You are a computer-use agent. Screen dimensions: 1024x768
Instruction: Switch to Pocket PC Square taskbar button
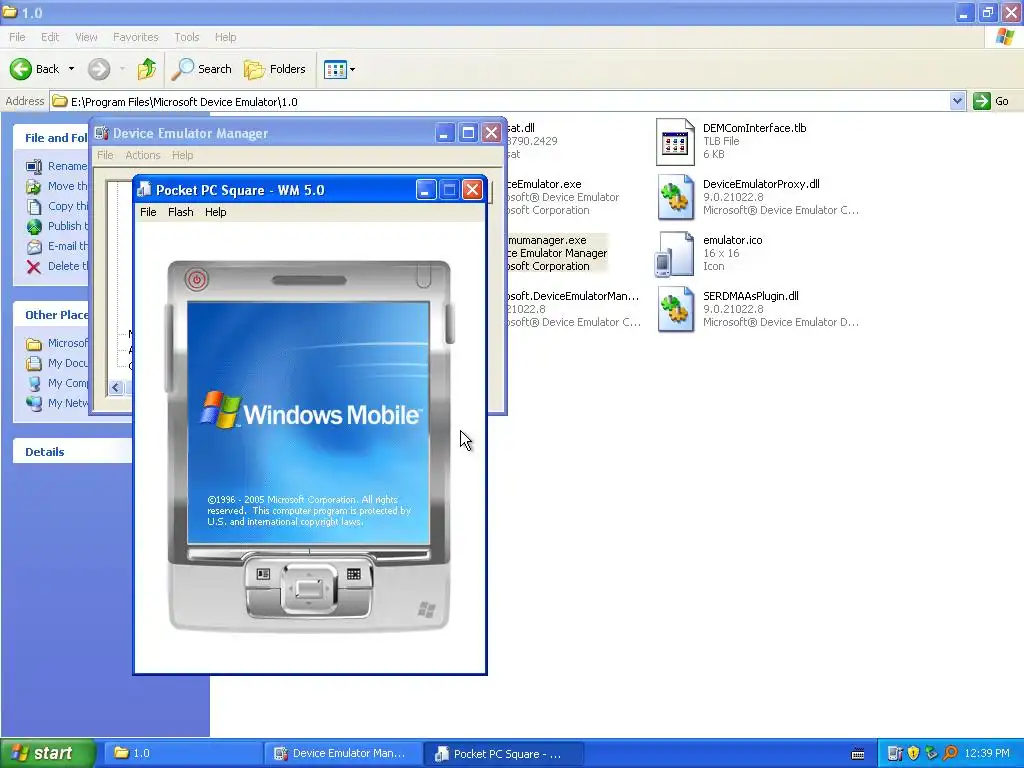pos(503,753)
